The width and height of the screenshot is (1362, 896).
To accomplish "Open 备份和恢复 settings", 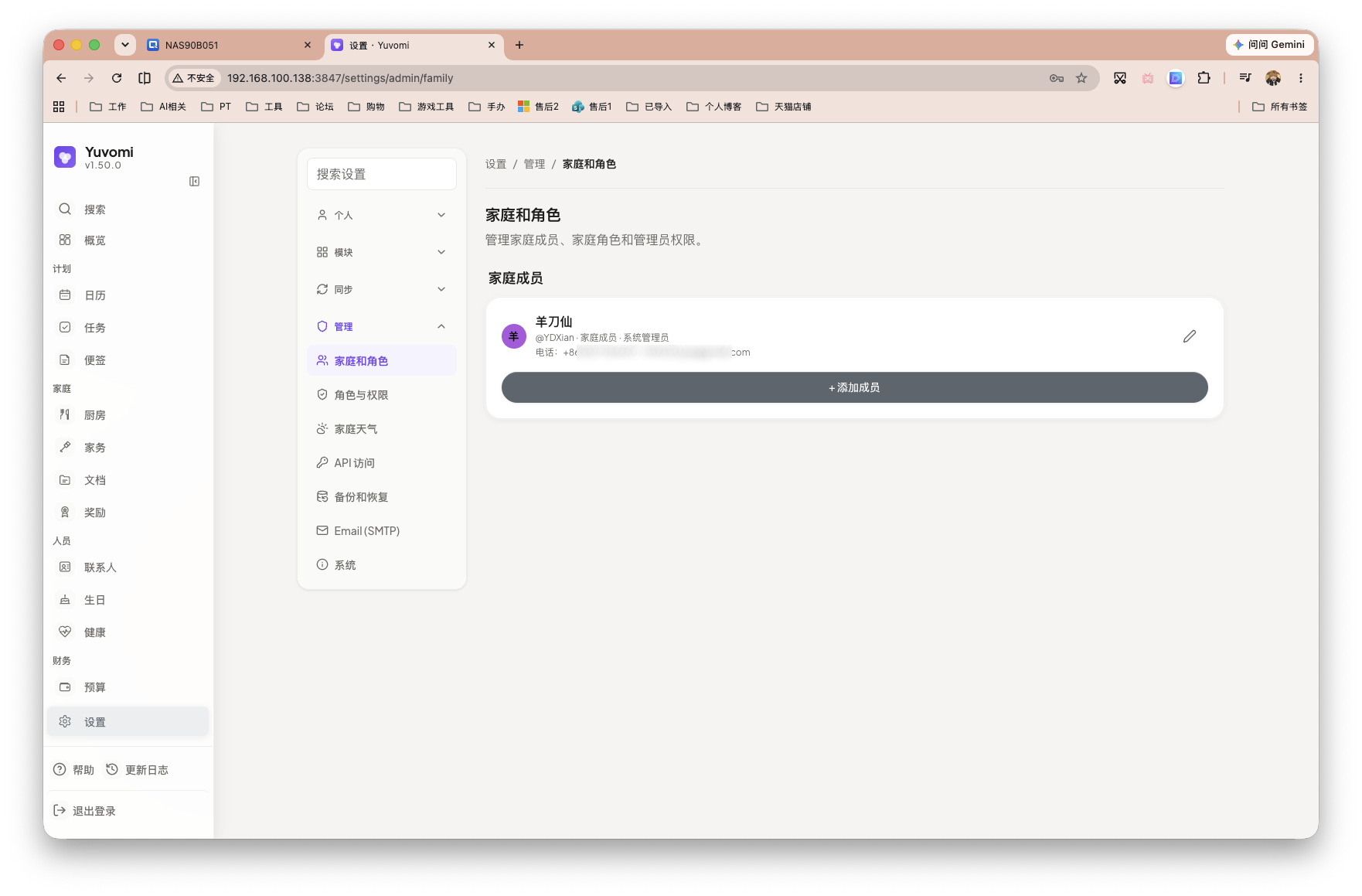I will click(382, 497).
